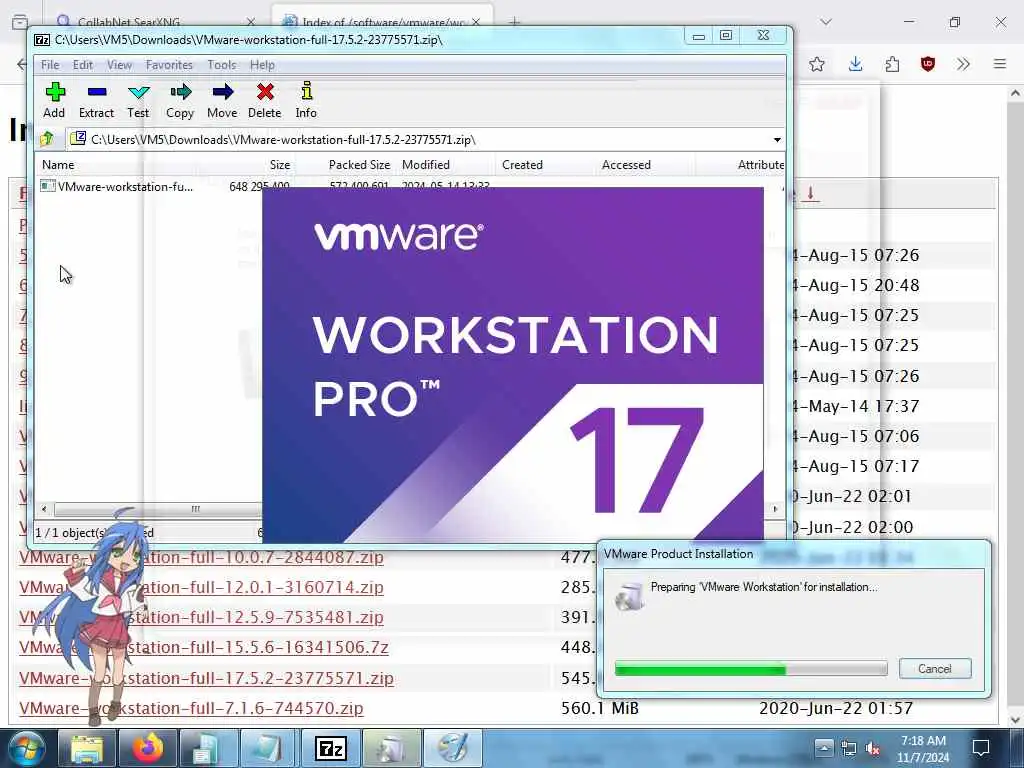Open VMware-workstation-full-17.5.2-23775571.zip link

[206, 678]
